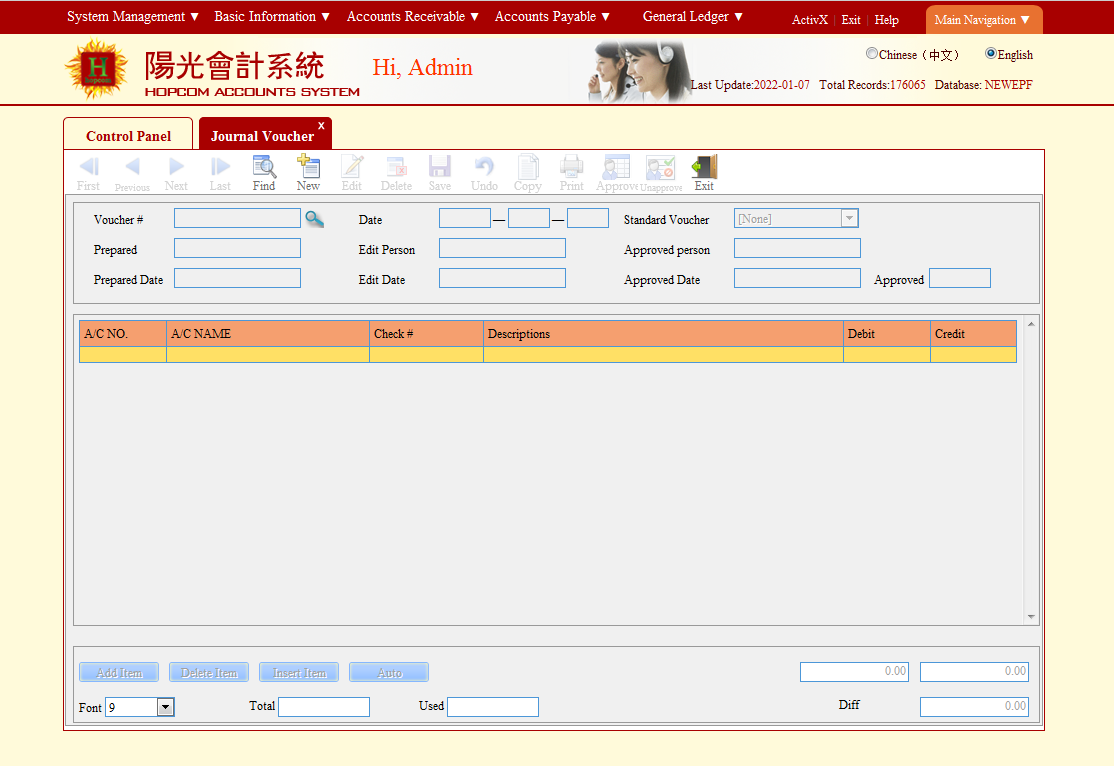Viewport: 1114px width, 766px height.
Task: Click the Copy toolbar icon
Action: click(x=527, y=168)
